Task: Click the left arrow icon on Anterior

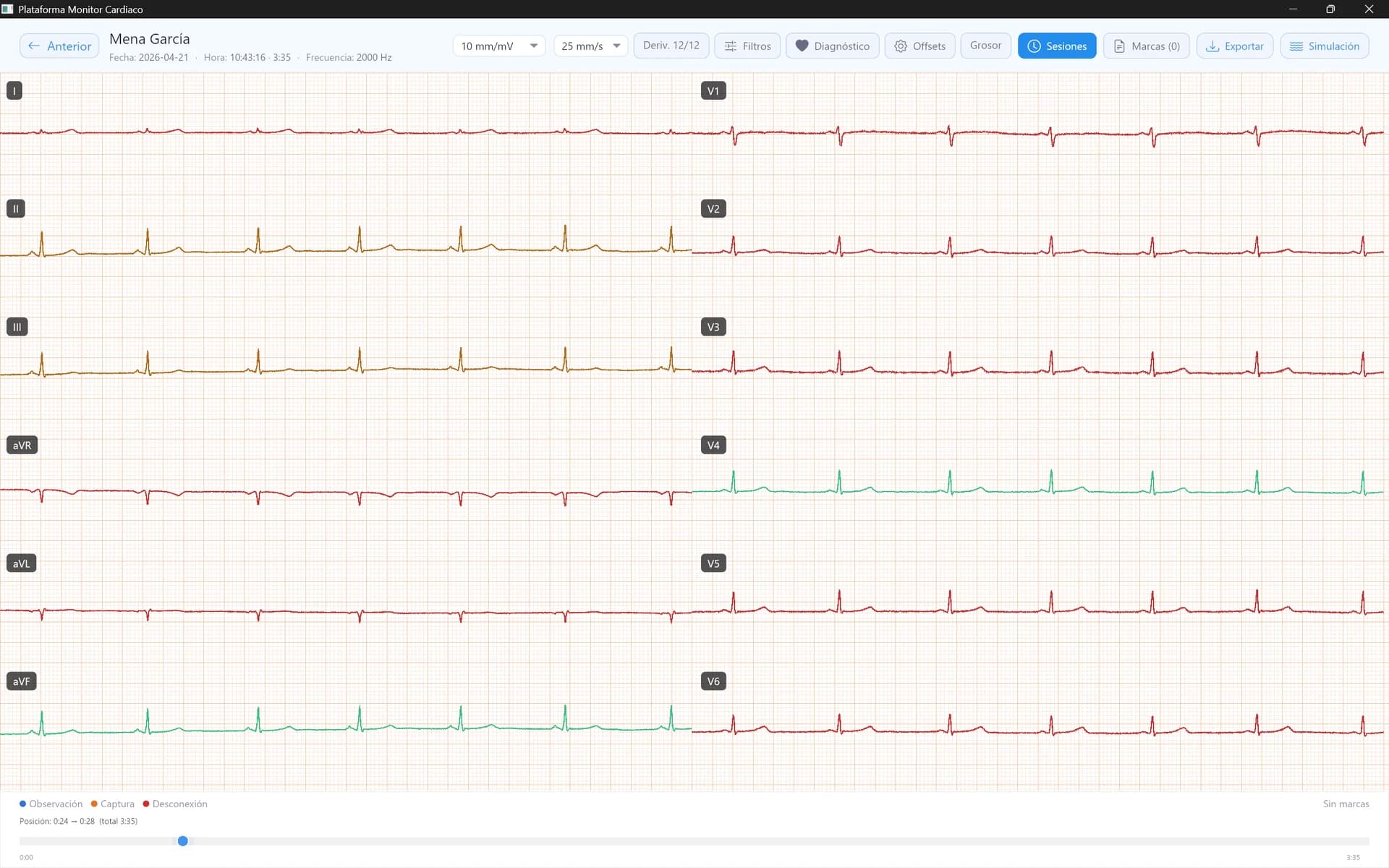Action: [34, 46]
